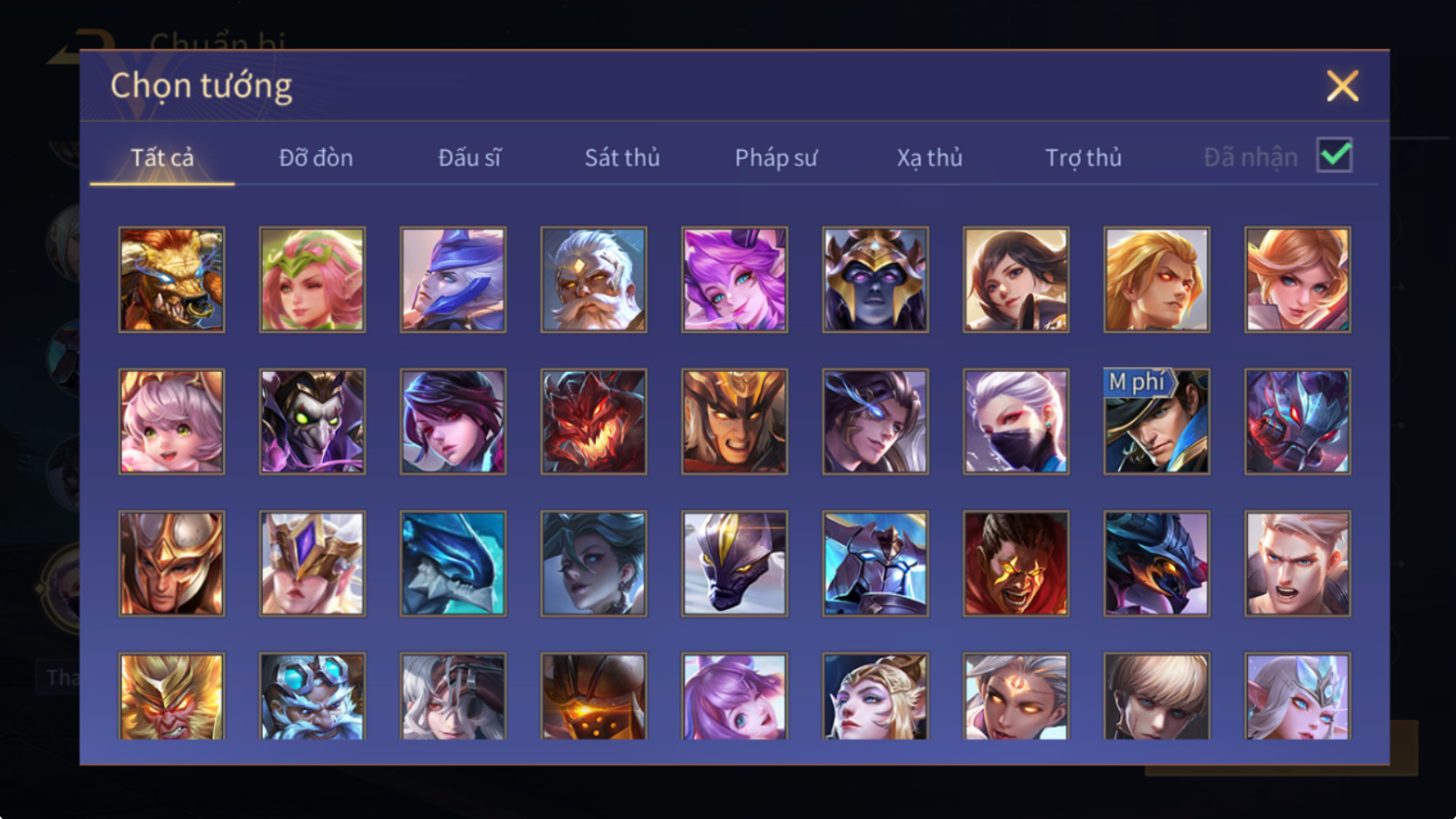Viewport: 1456px width, 819px height.
Task: Select the green-eyed dark jester hero
Action: tap(312, 421)
